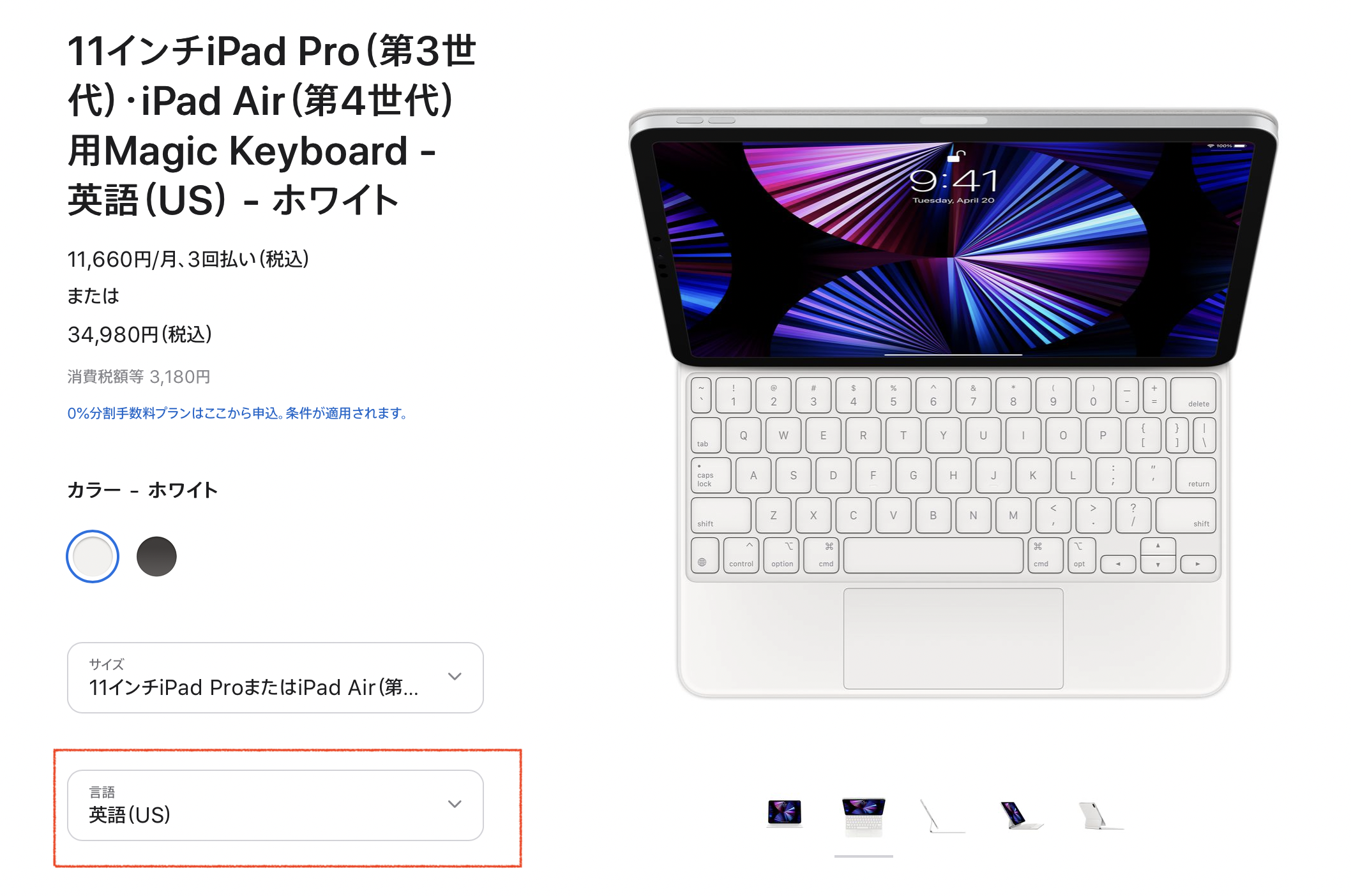Click the product title heading text
The image size is (1351, 896).
point(272,125)
